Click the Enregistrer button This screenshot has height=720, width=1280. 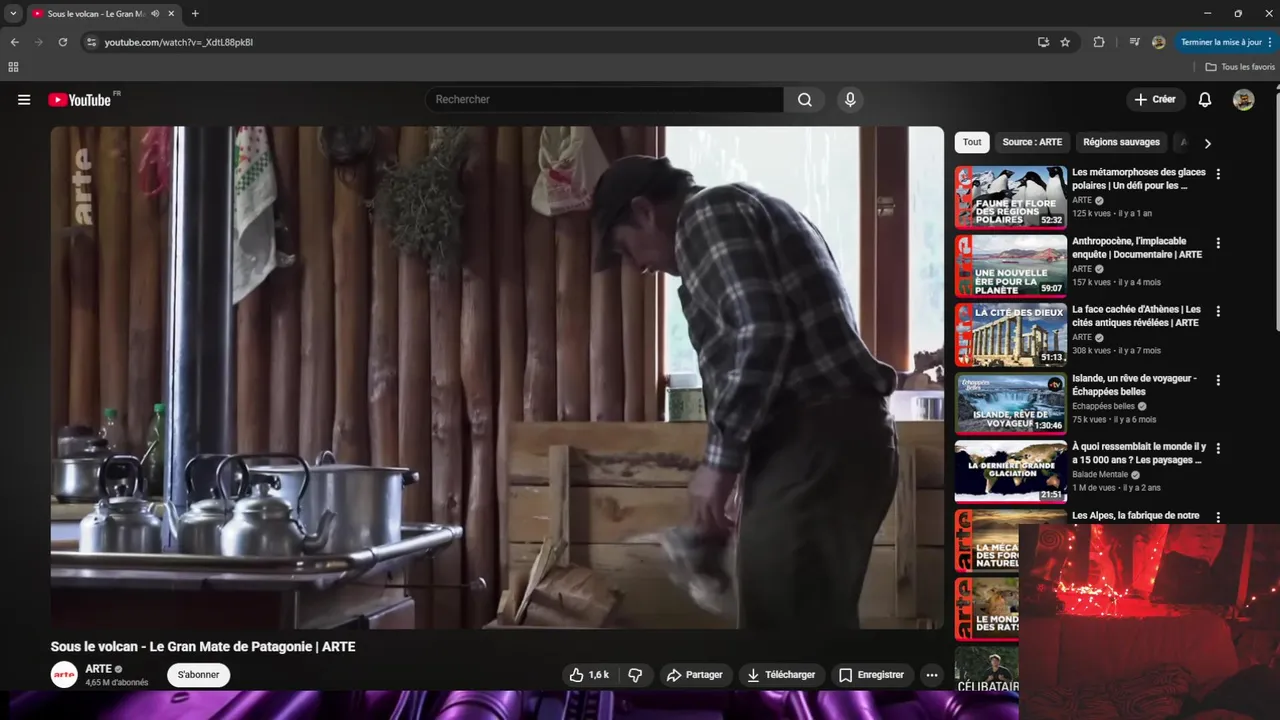tap(872, 675)
